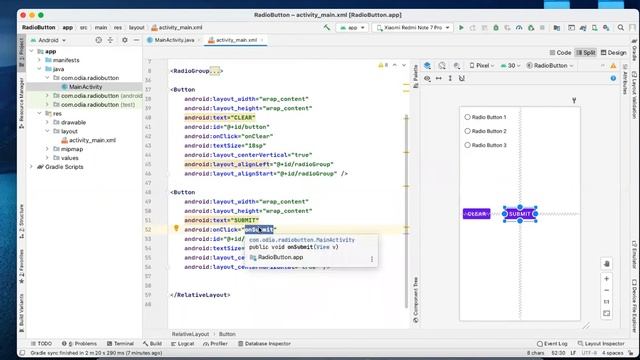Click the collapse all icon in project panel

click(110, 40)
